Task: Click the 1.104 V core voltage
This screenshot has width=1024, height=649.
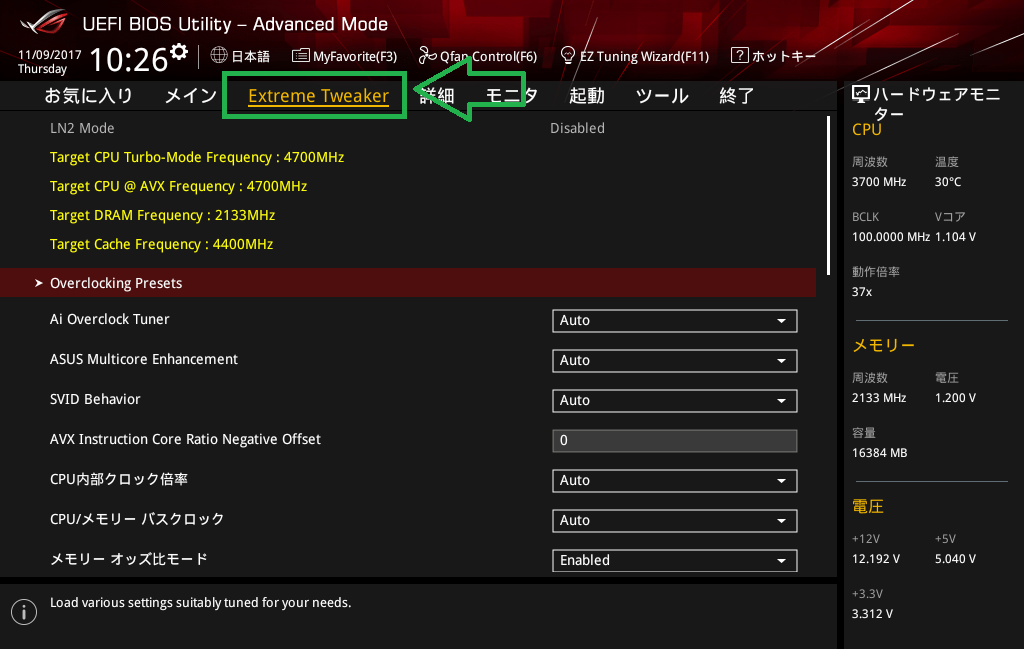Action: click(x=955, y=236)
